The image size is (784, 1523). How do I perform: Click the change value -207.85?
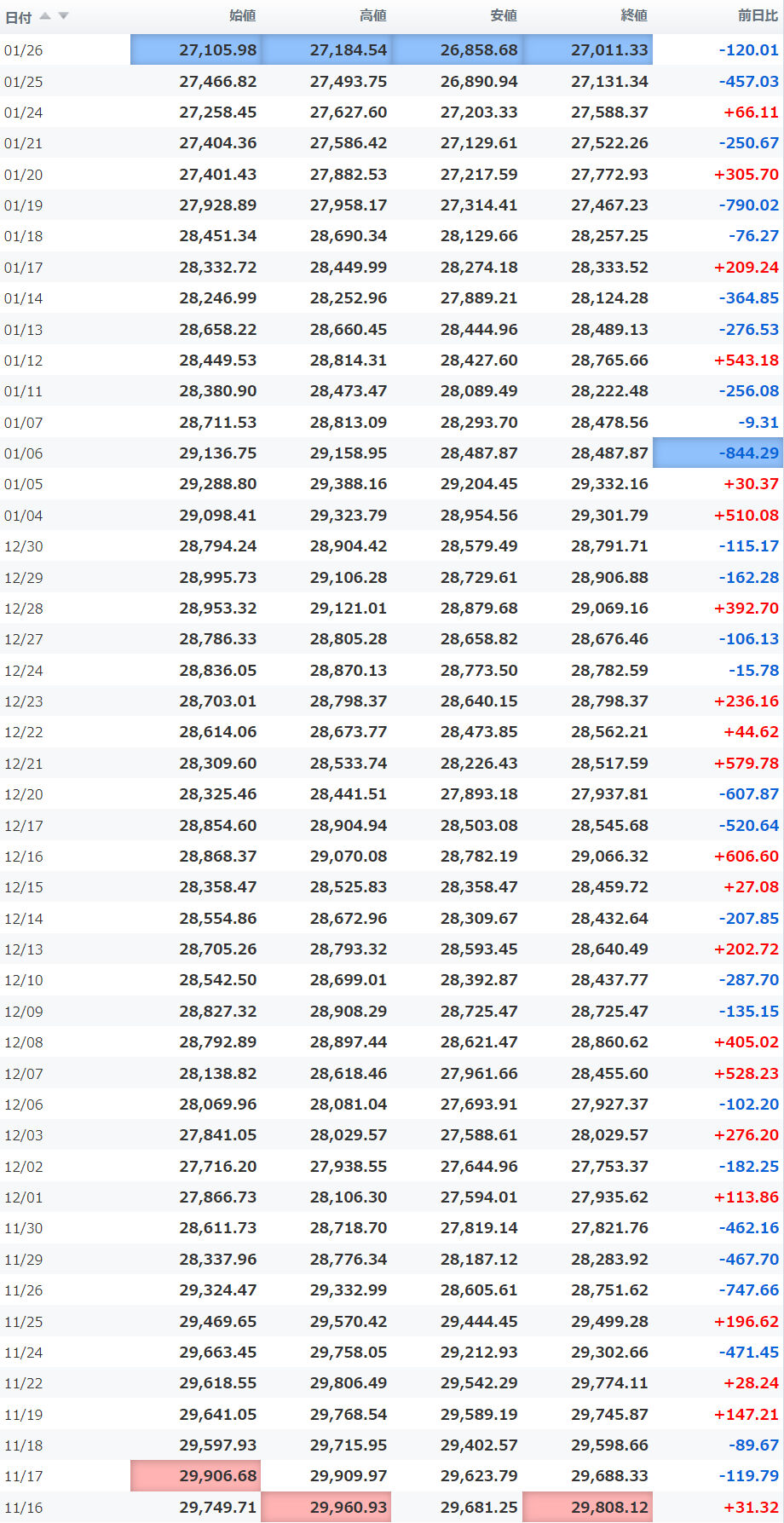pos(749,919)
